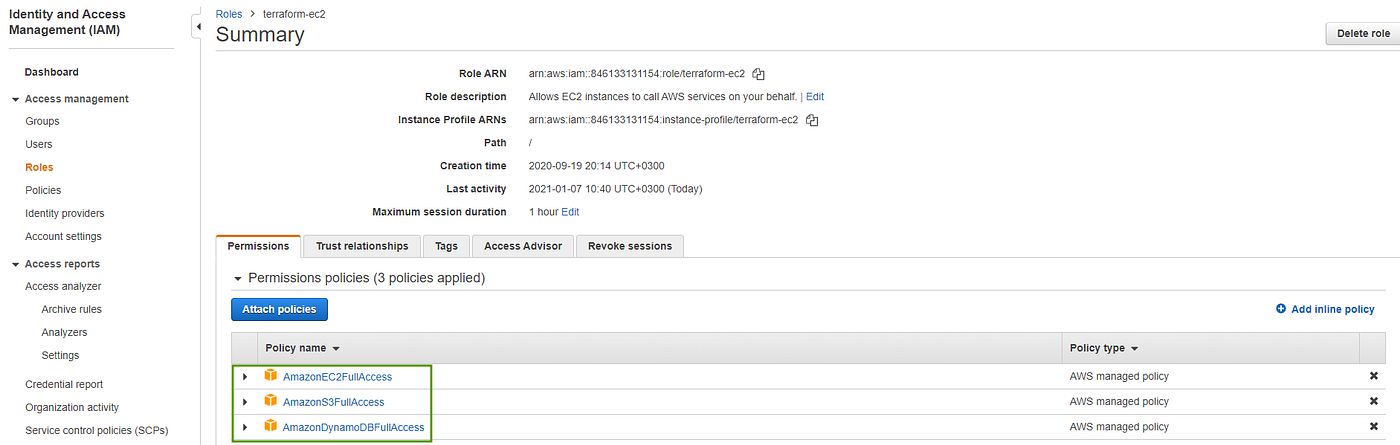Image resolution: width=1400 pixels, height=445 pixels.
Task: Click the Summary page heading
Action: 260,35
